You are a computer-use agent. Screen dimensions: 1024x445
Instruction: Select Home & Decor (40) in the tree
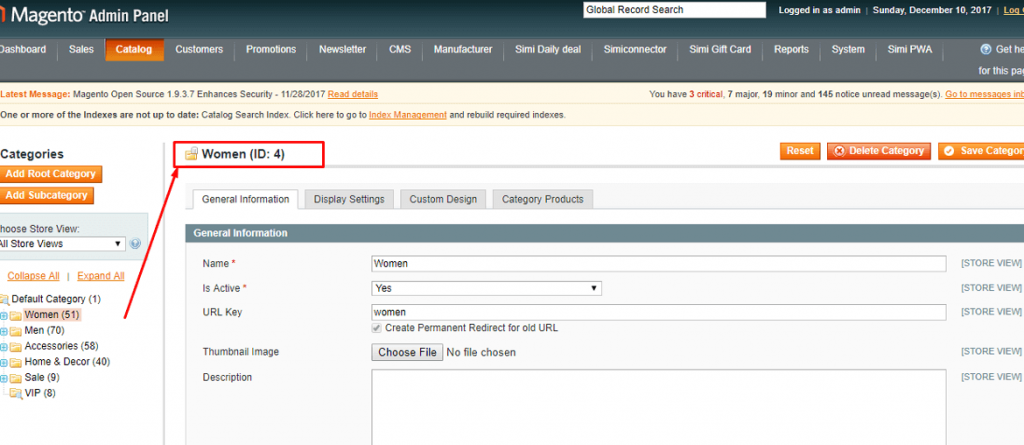point(67,362)
